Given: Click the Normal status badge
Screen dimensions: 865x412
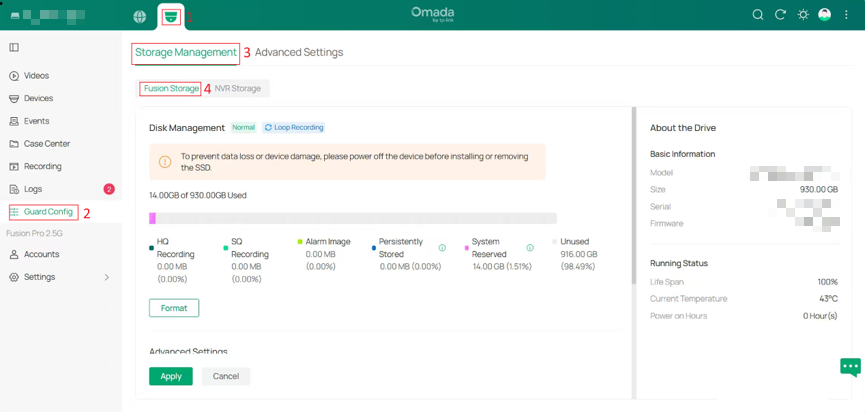Looking at the screenshot, I should click(243, 127).
